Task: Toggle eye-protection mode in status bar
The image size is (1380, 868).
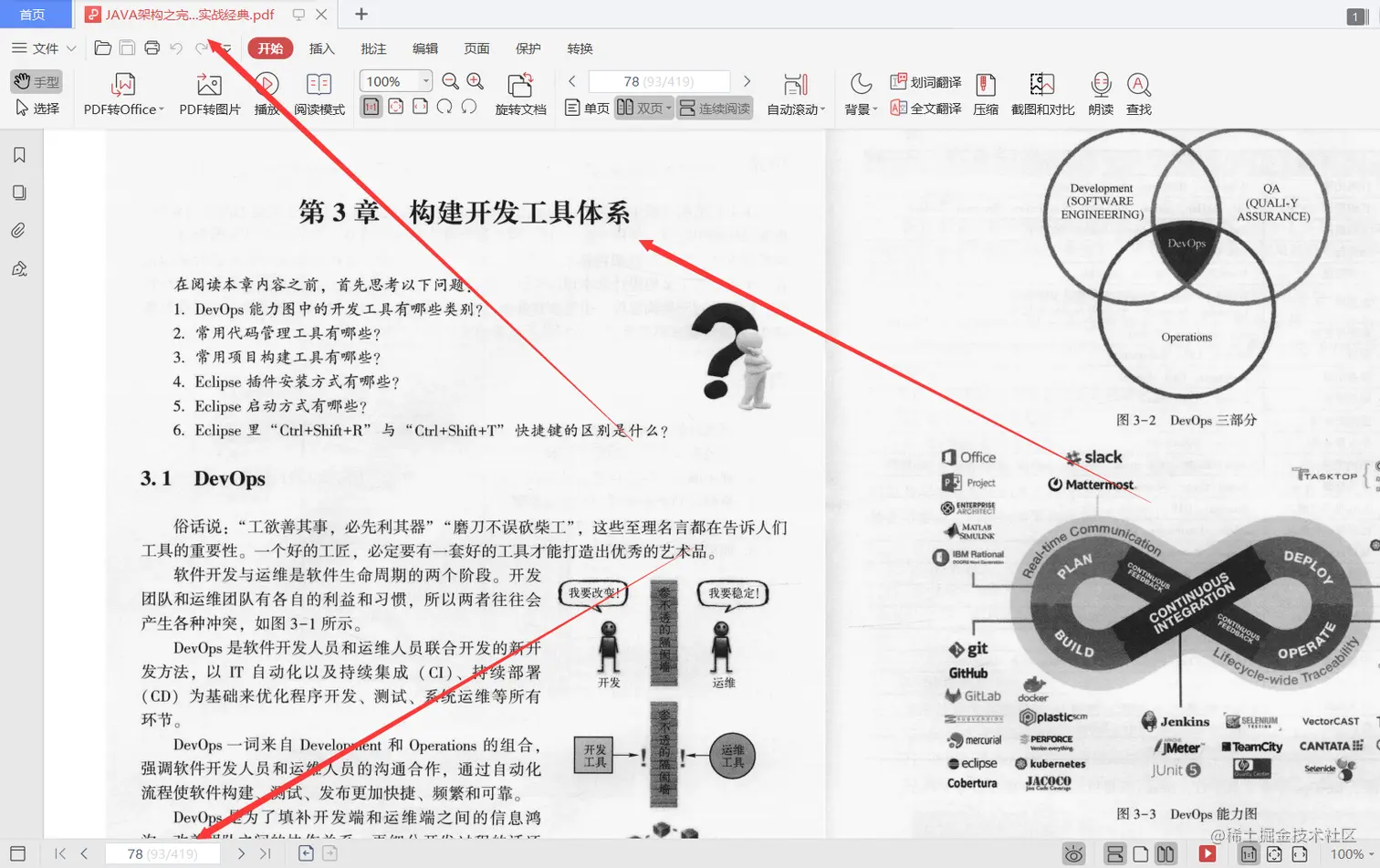Action: (1072, 852)
